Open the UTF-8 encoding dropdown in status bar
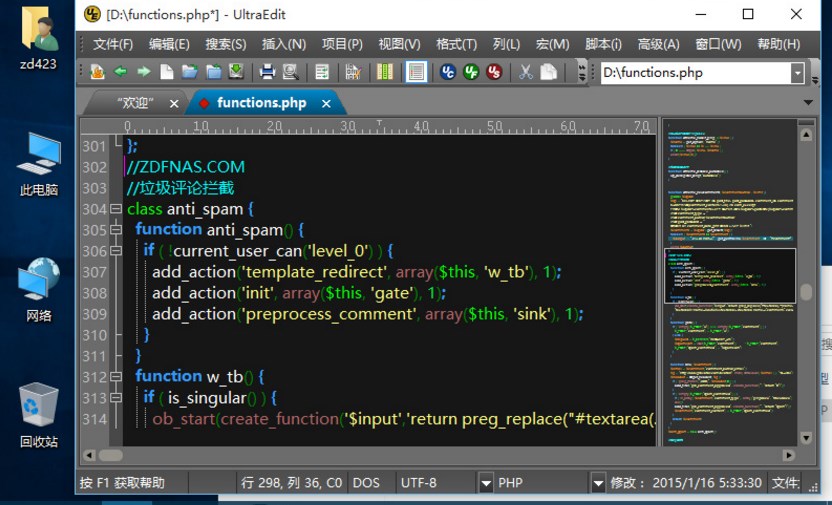The height and width of the screenshot is (505, 832). click(x=485, y=483)
